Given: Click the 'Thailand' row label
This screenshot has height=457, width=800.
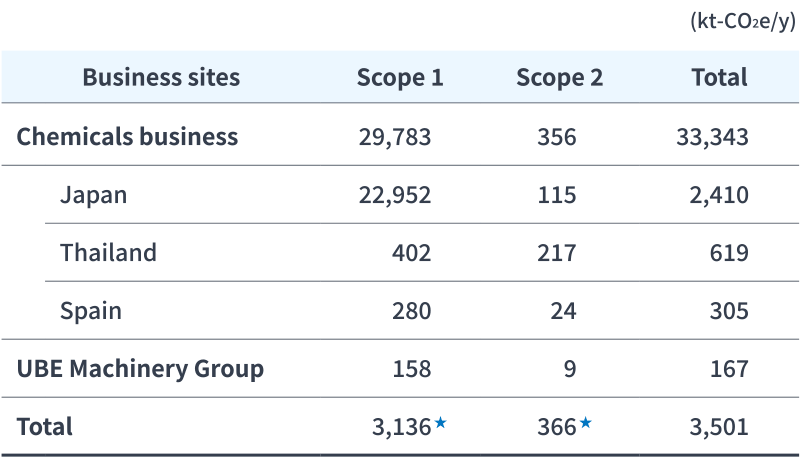Looking at the screenshot, I should [108, 253].
